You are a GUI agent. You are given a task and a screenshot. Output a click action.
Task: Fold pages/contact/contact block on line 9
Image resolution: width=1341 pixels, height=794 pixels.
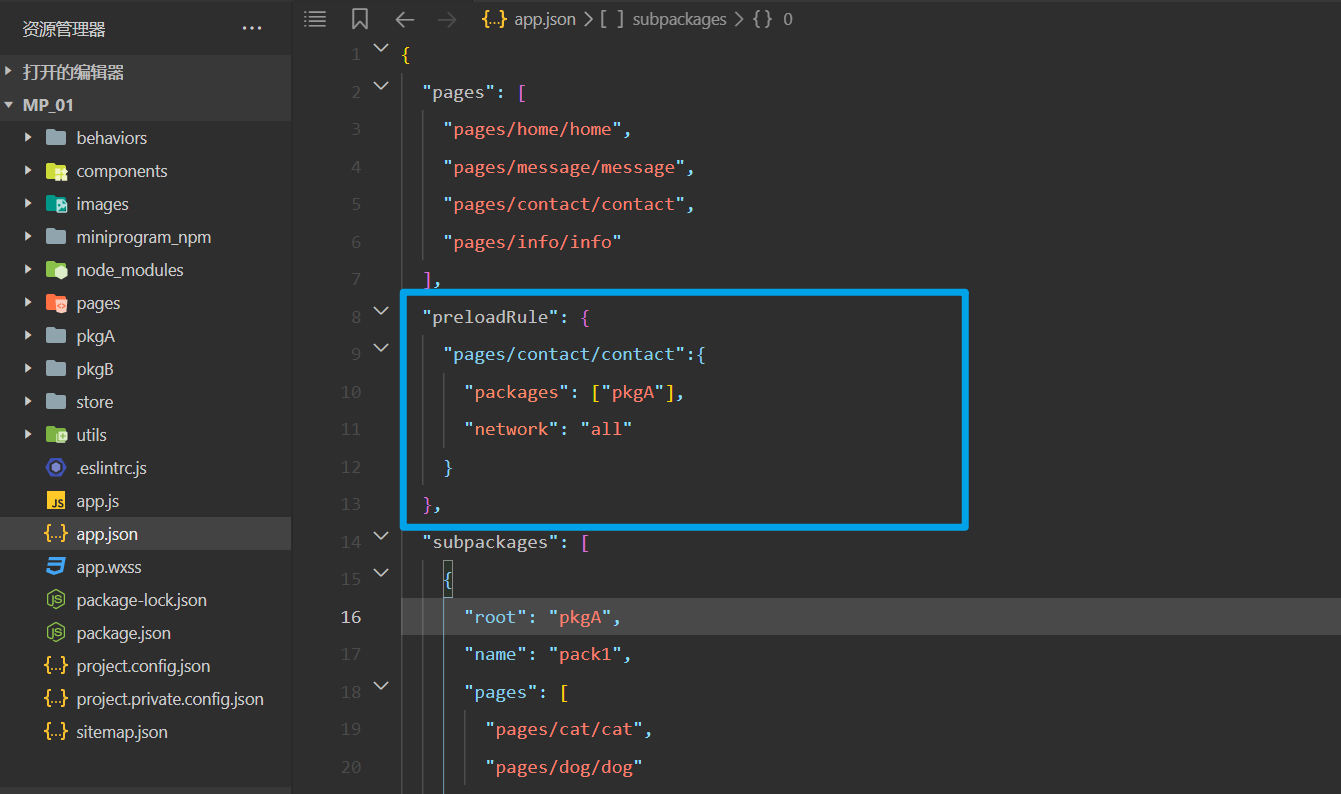click(x=380, y=348)
